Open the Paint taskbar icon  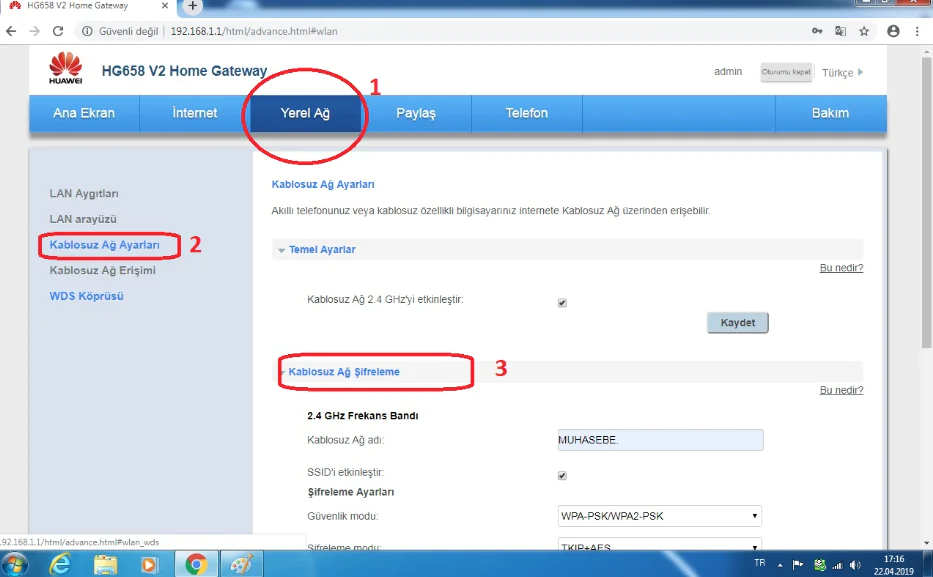click(x=241, y=564)
